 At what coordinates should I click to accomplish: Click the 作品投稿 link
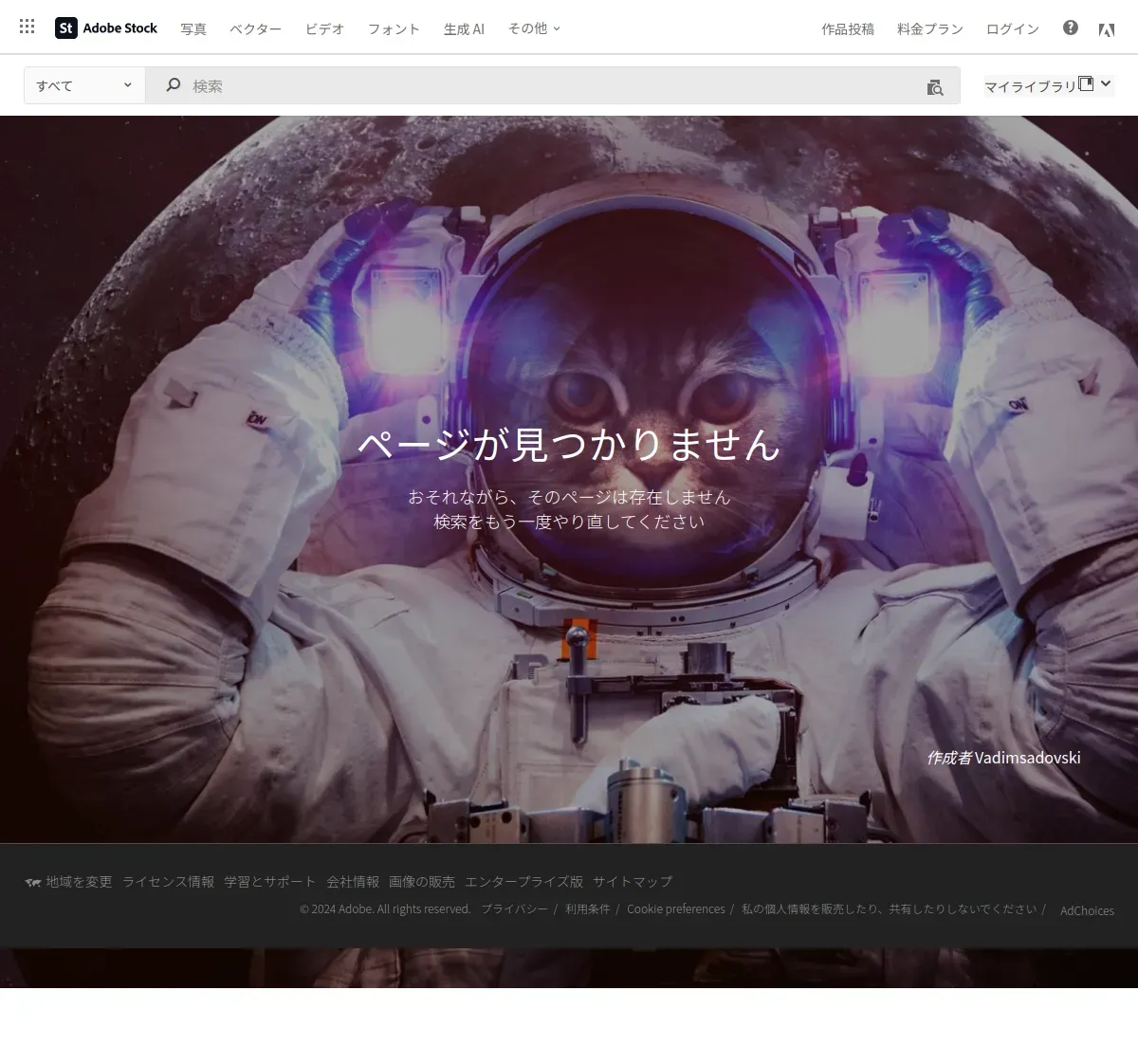pyautogui.click(x=848, y=29)
